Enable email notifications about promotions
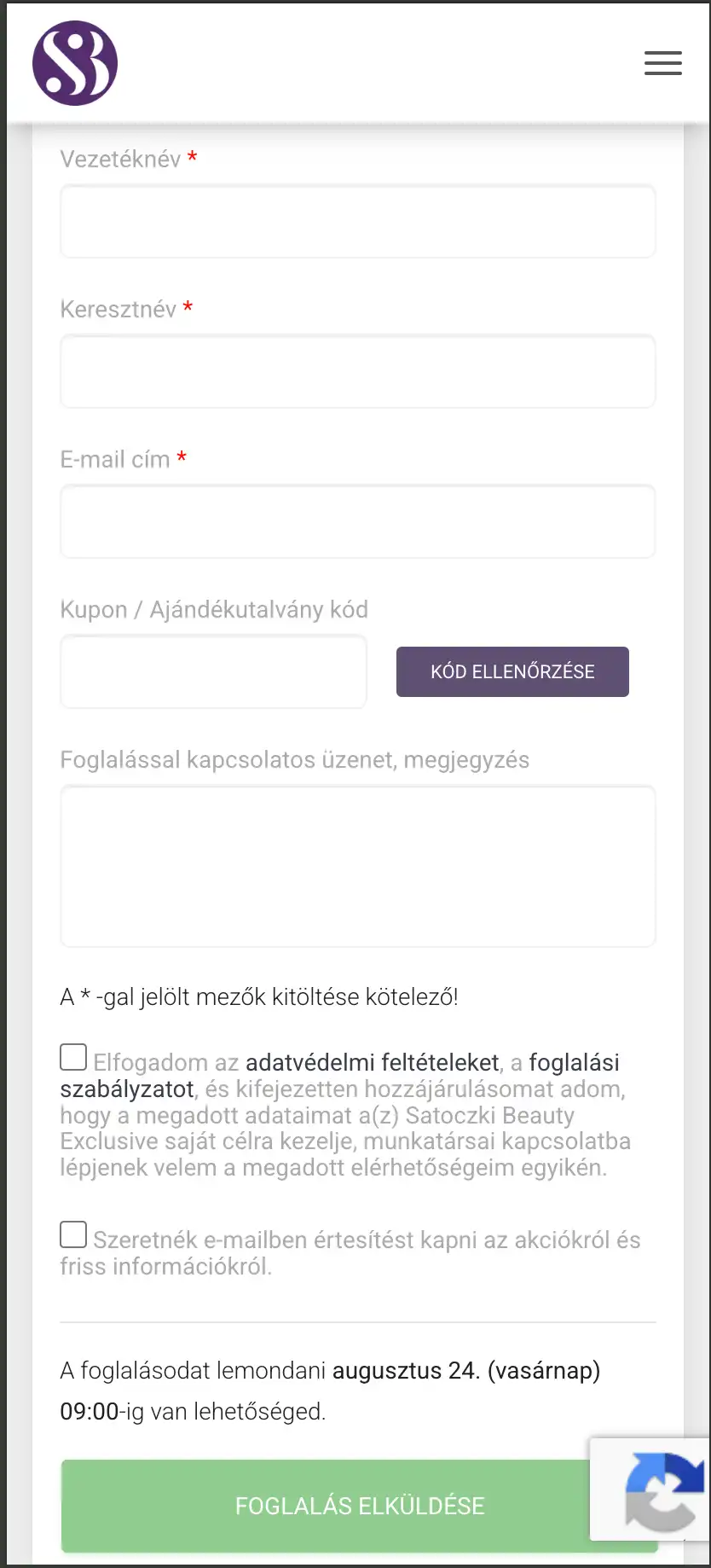711x1568 pixels. (x=73, y=1234)
